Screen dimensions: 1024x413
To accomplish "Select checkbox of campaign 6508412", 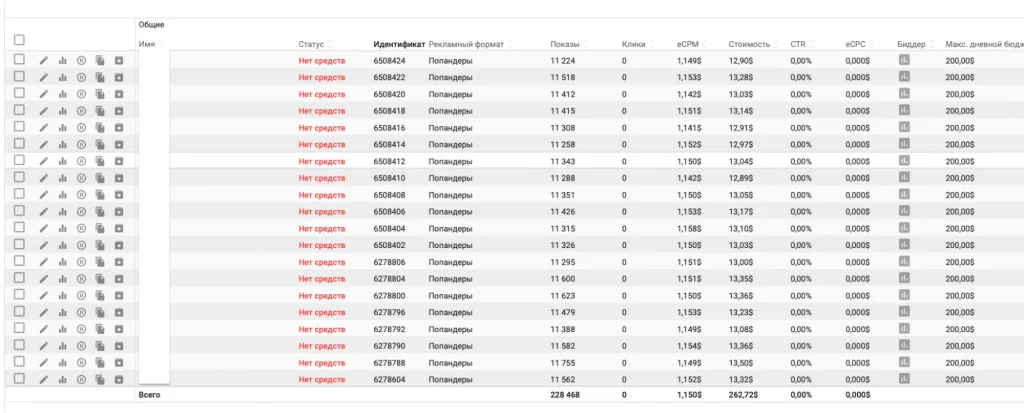I will point(20,160).
